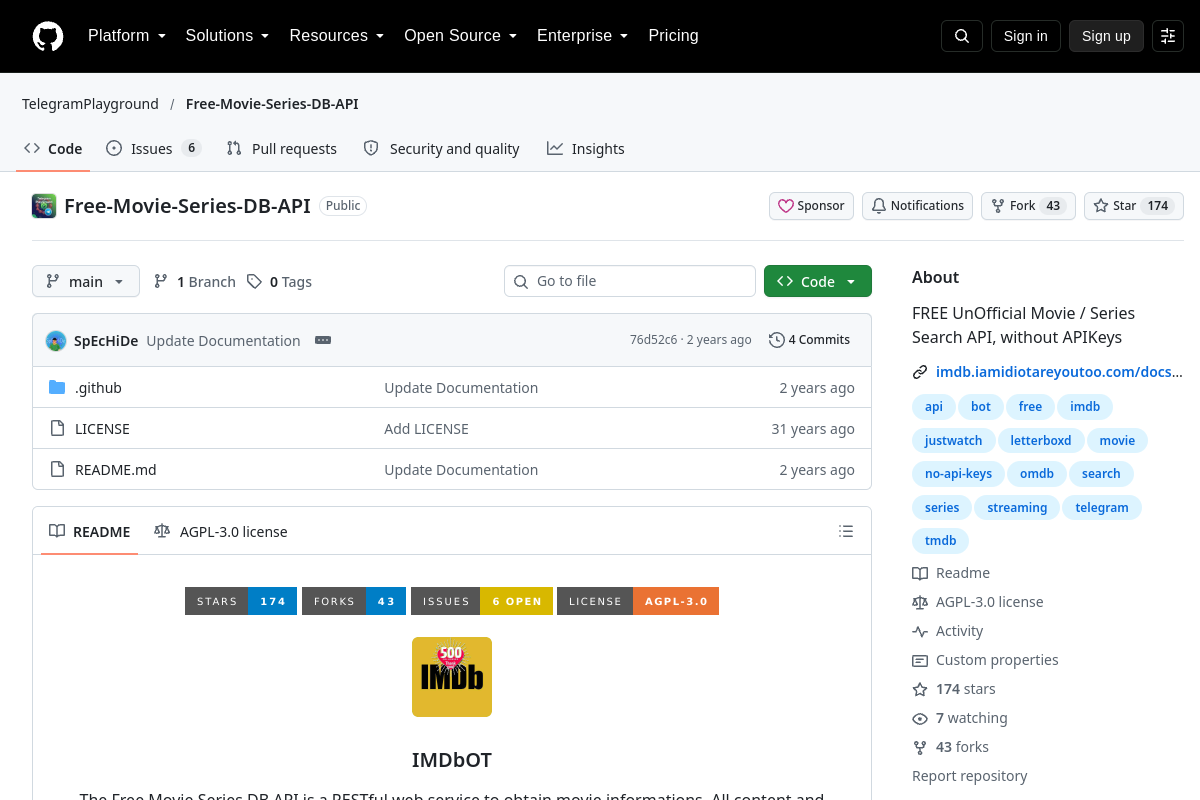Switch to the Issues tab

[x=154, y=149]
